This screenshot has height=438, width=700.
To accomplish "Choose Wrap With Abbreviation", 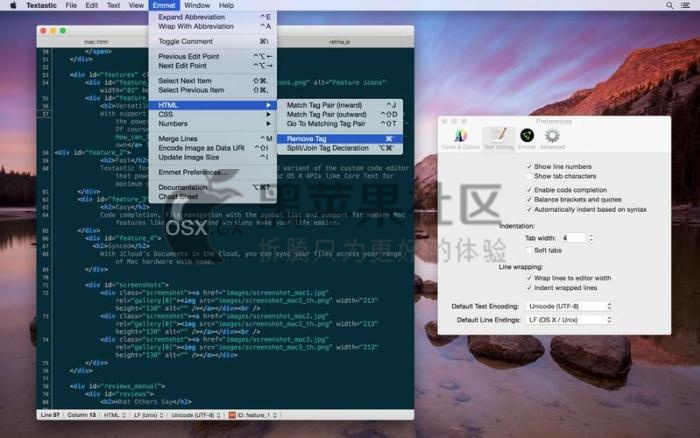I will click(x=213, y=26).
